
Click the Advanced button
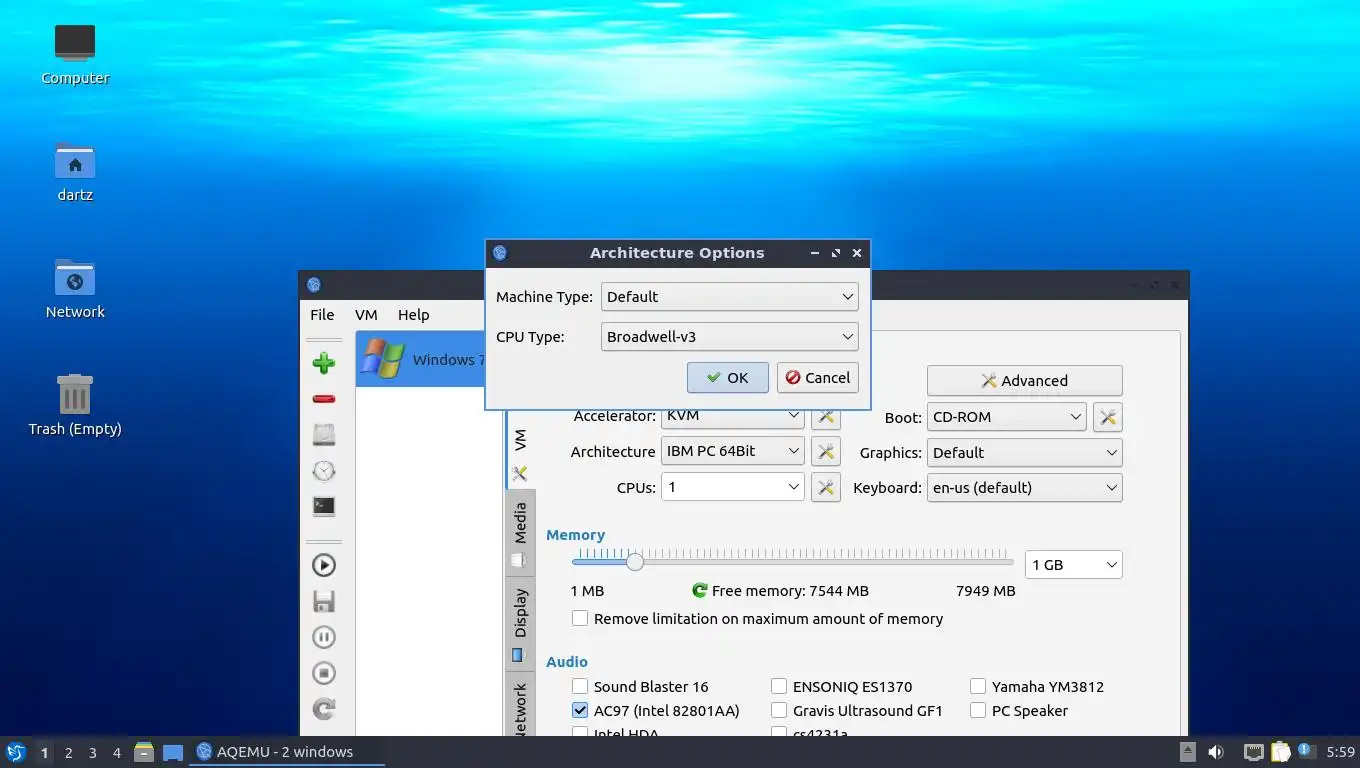(1024, 381)
